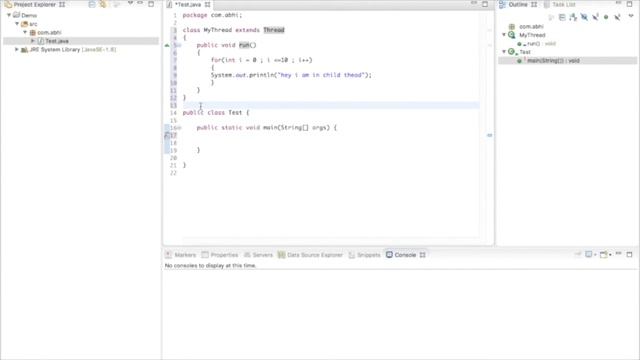The image size is (640, 360).
Task: Open the Outline view menu arrow
Action: click(x=631, y=16)
